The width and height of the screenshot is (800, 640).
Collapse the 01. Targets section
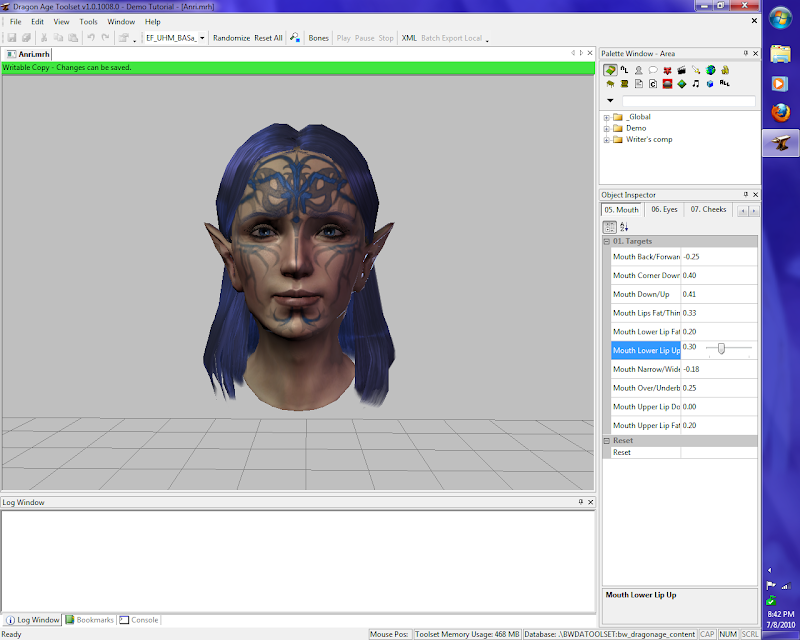click(x=606, y=241)
